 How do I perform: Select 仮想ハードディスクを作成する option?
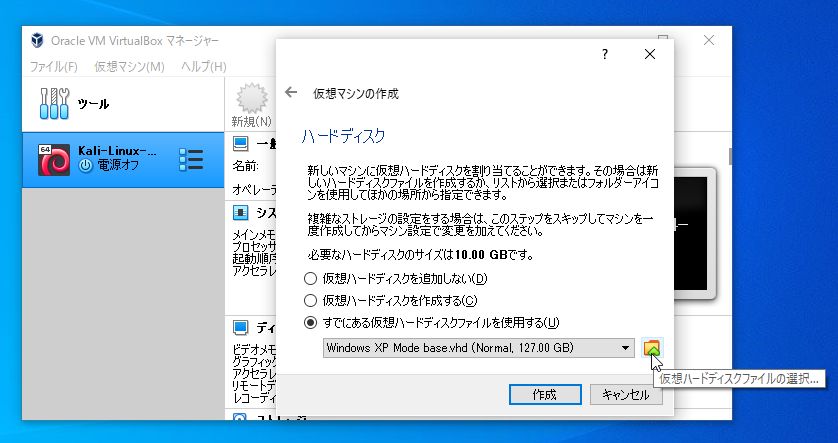click(390, 300)
